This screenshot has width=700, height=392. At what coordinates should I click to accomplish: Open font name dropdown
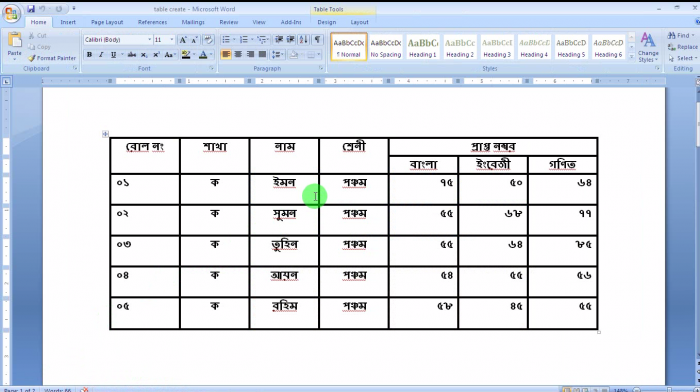coord(150,40)
